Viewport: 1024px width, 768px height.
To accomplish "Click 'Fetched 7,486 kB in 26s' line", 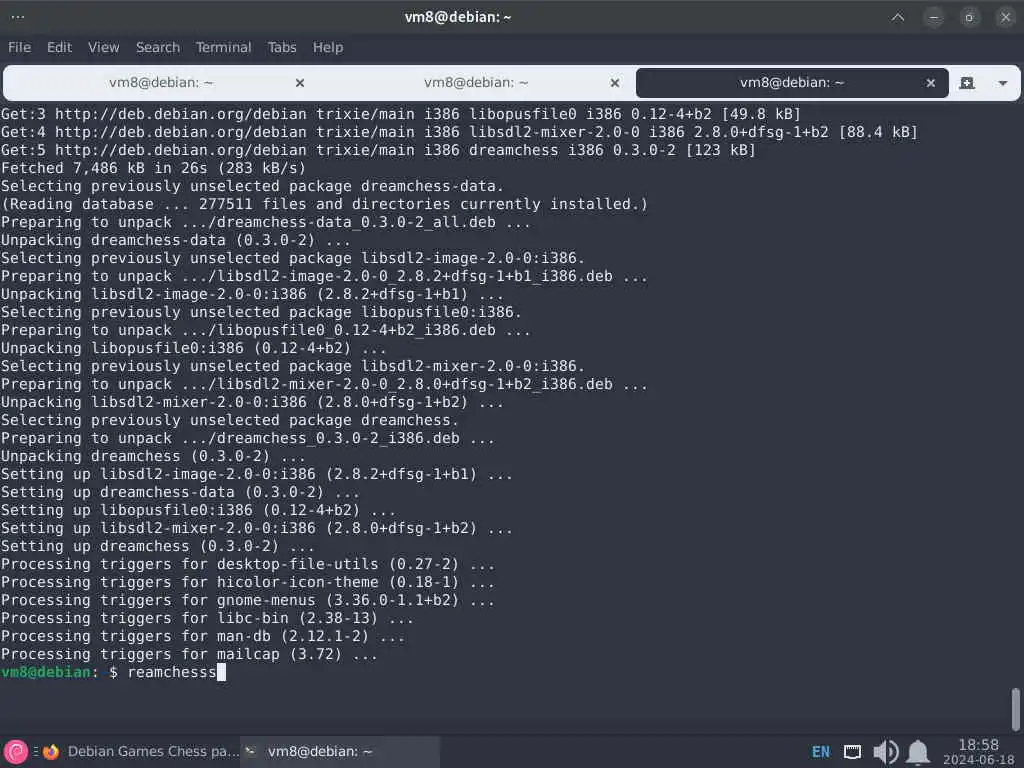I will 153,168.
